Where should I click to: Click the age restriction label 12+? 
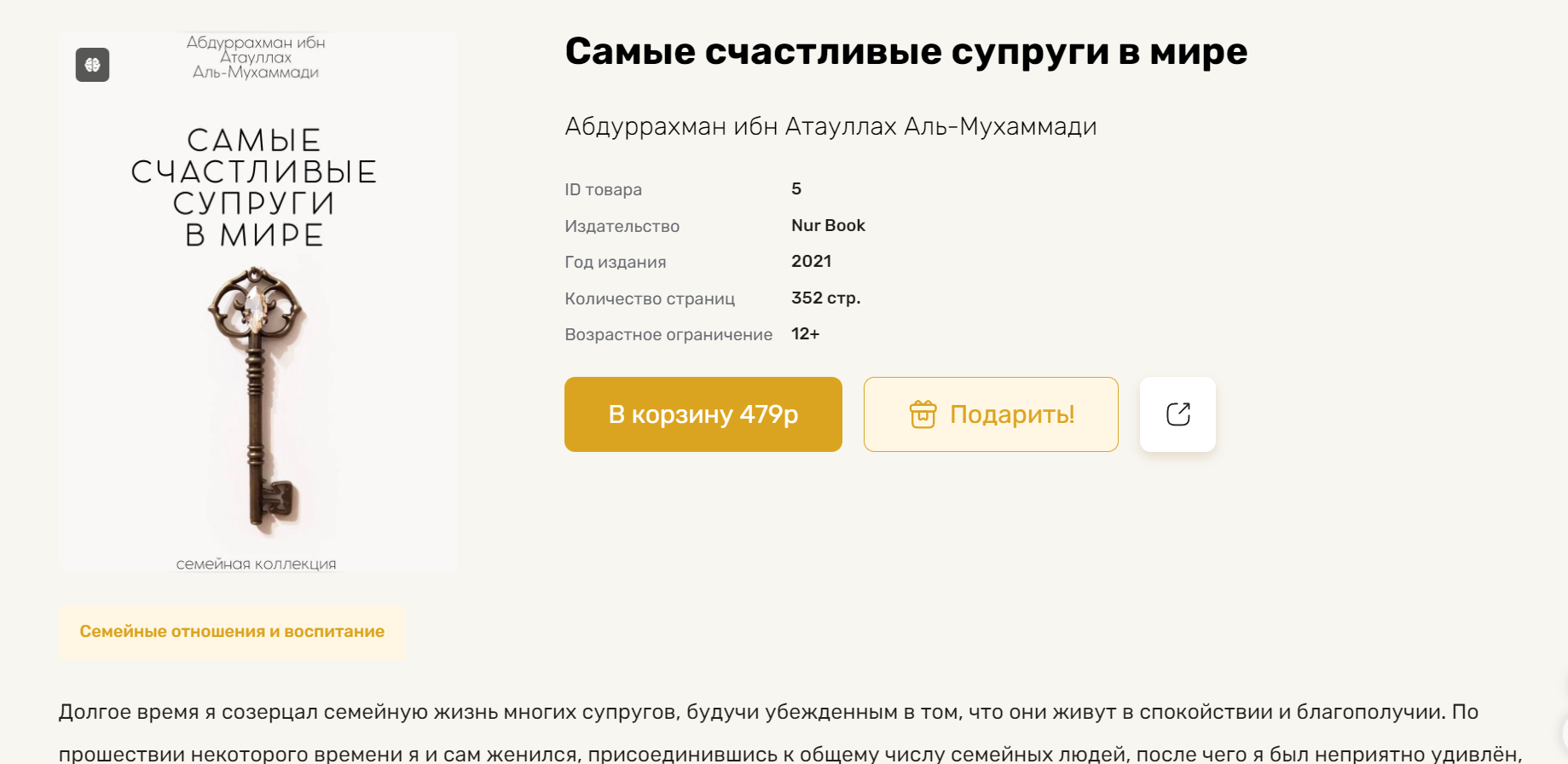pyautogui.click(x=805, y=334)
